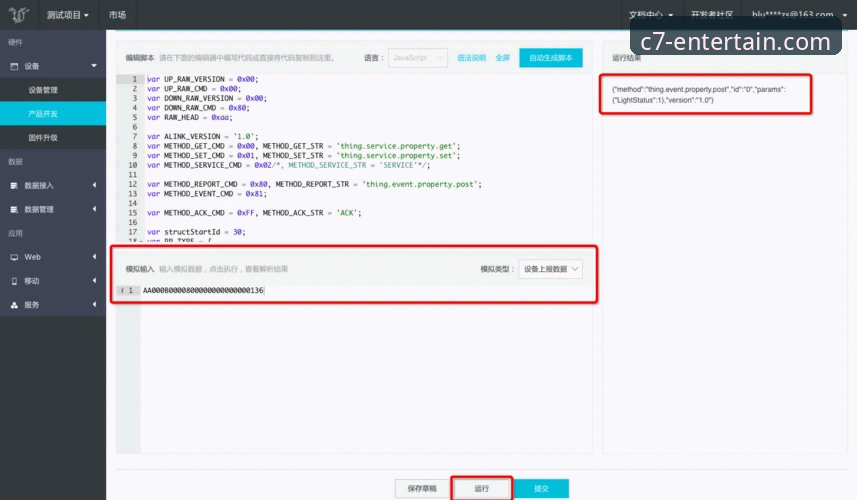857x500 pixels.
Task: Click code line 'var UP_RAW_VERSION = 0x00'
Action: click(202, 79)
